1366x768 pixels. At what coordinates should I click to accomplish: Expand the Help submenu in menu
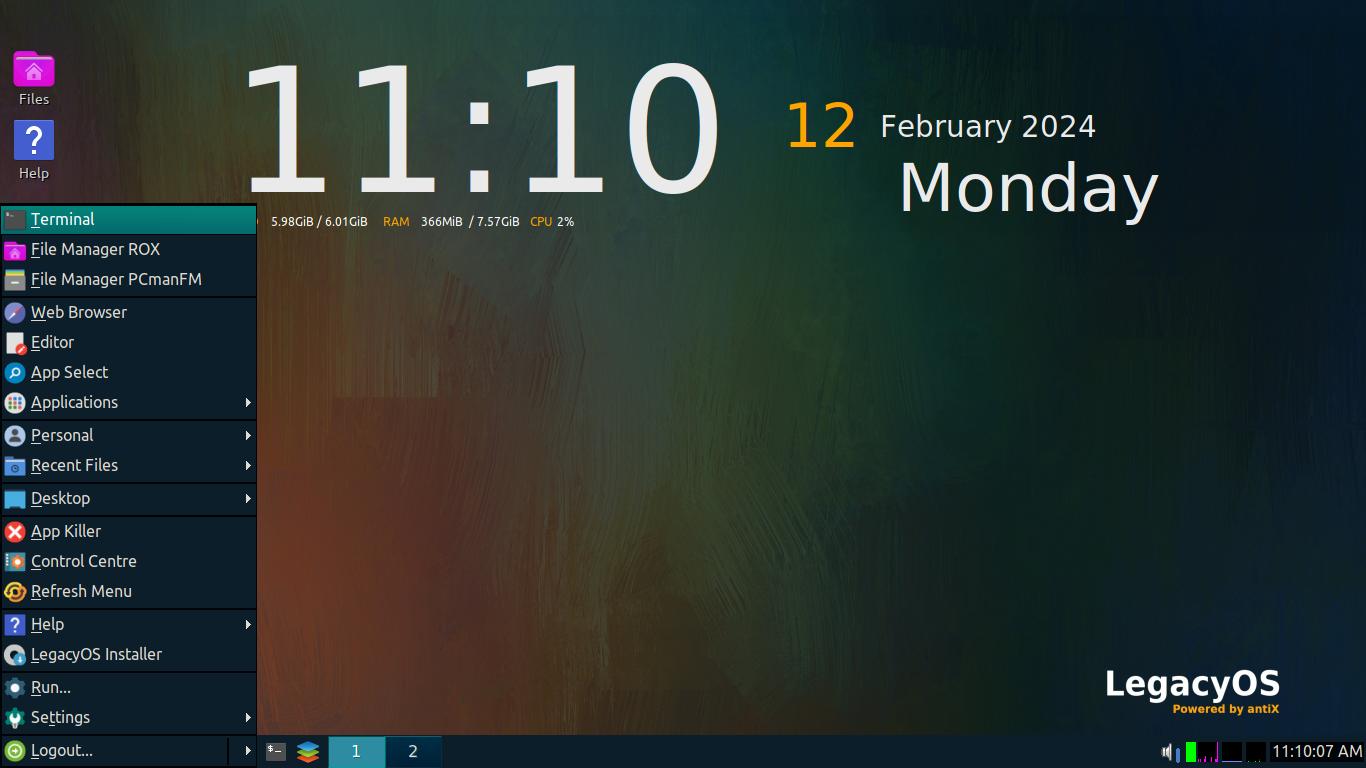129,624
